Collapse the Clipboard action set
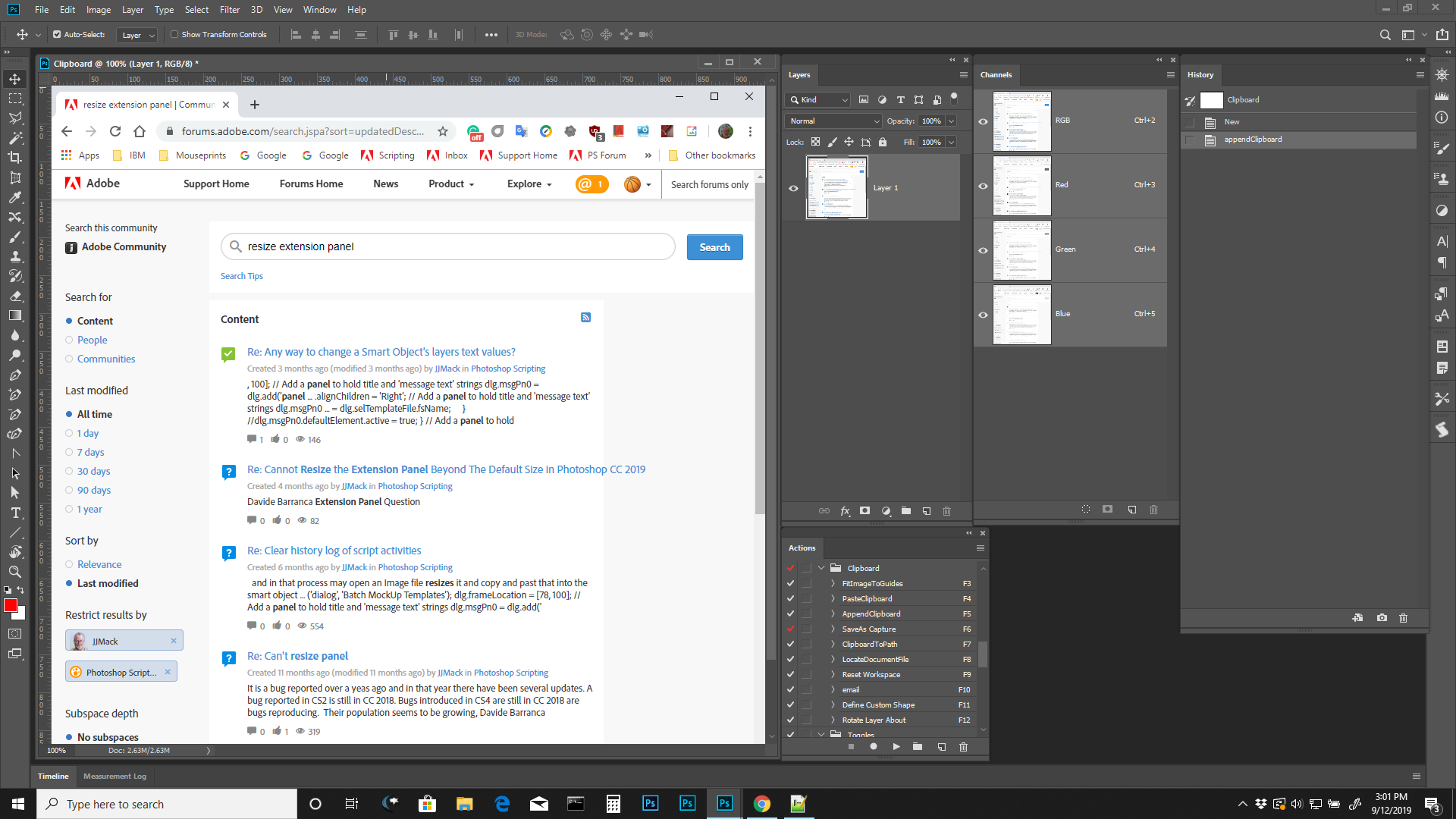 820,567
